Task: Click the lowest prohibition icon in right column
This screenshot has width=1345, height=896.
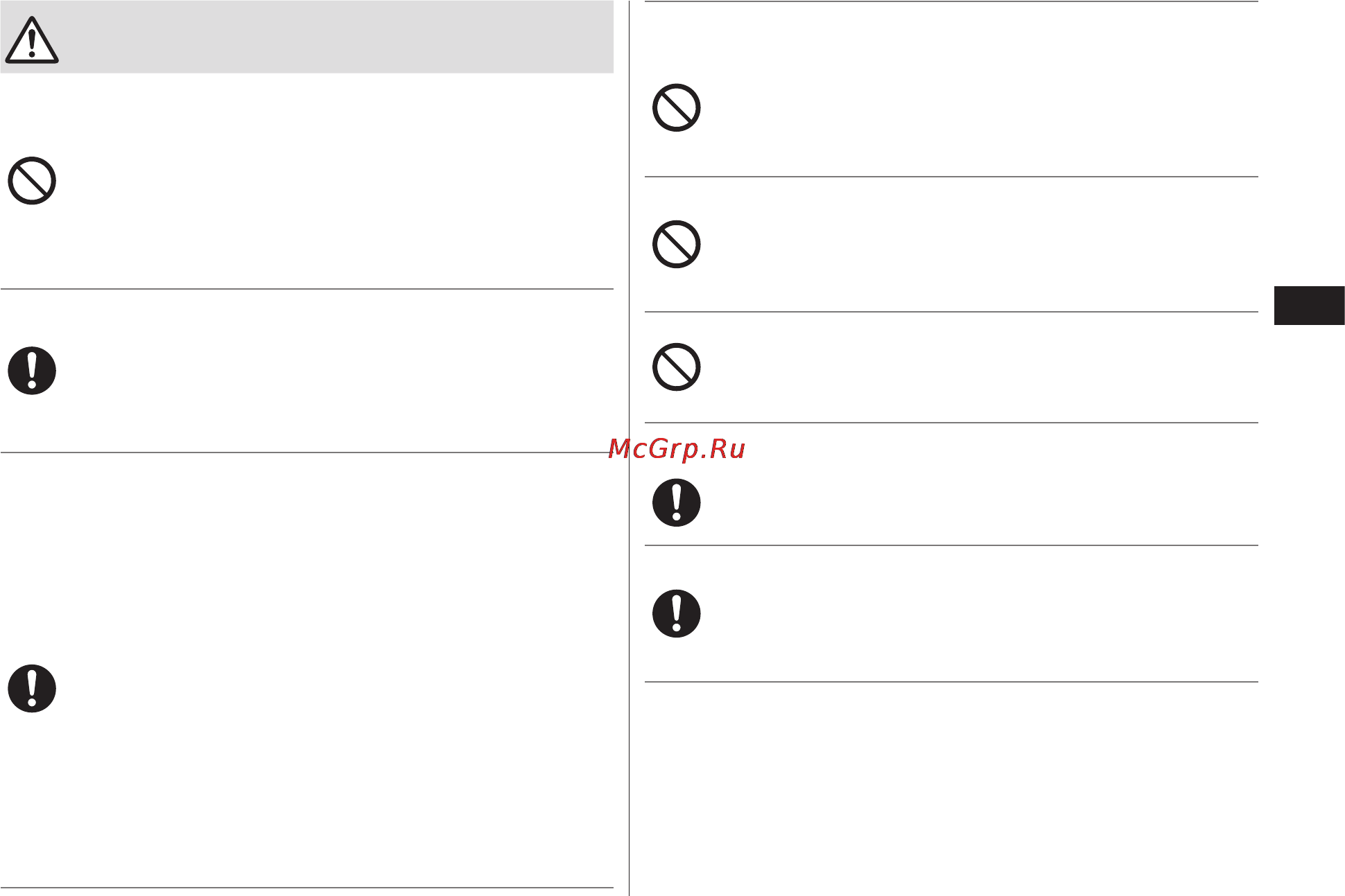Action: tap(677, 367)
